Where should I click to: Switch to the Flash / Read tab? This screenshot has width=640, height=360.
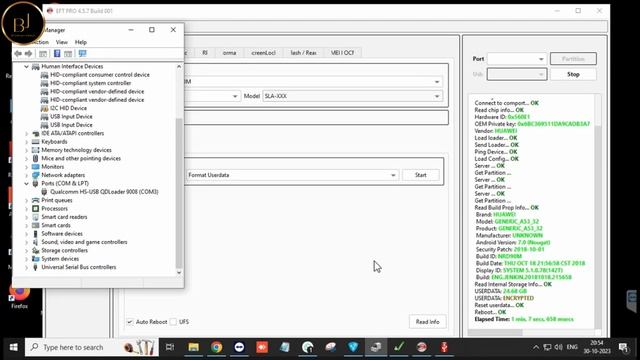click(303, 53)
